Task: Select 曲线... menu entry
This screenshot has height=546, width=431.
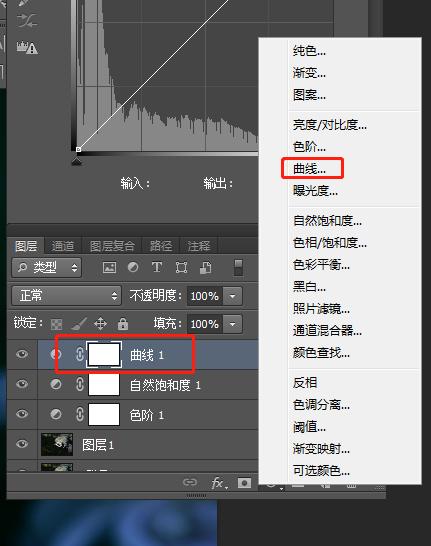Action: point(309,169)
